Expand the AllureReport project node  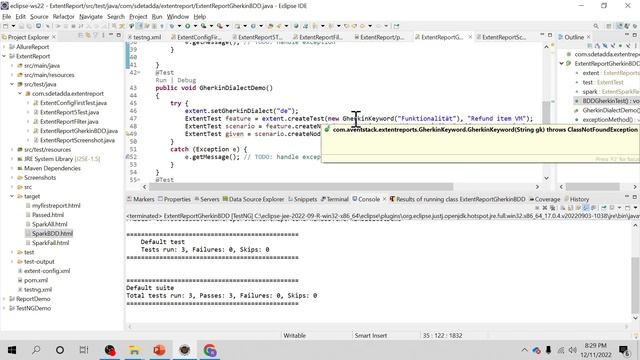[4, 47]
